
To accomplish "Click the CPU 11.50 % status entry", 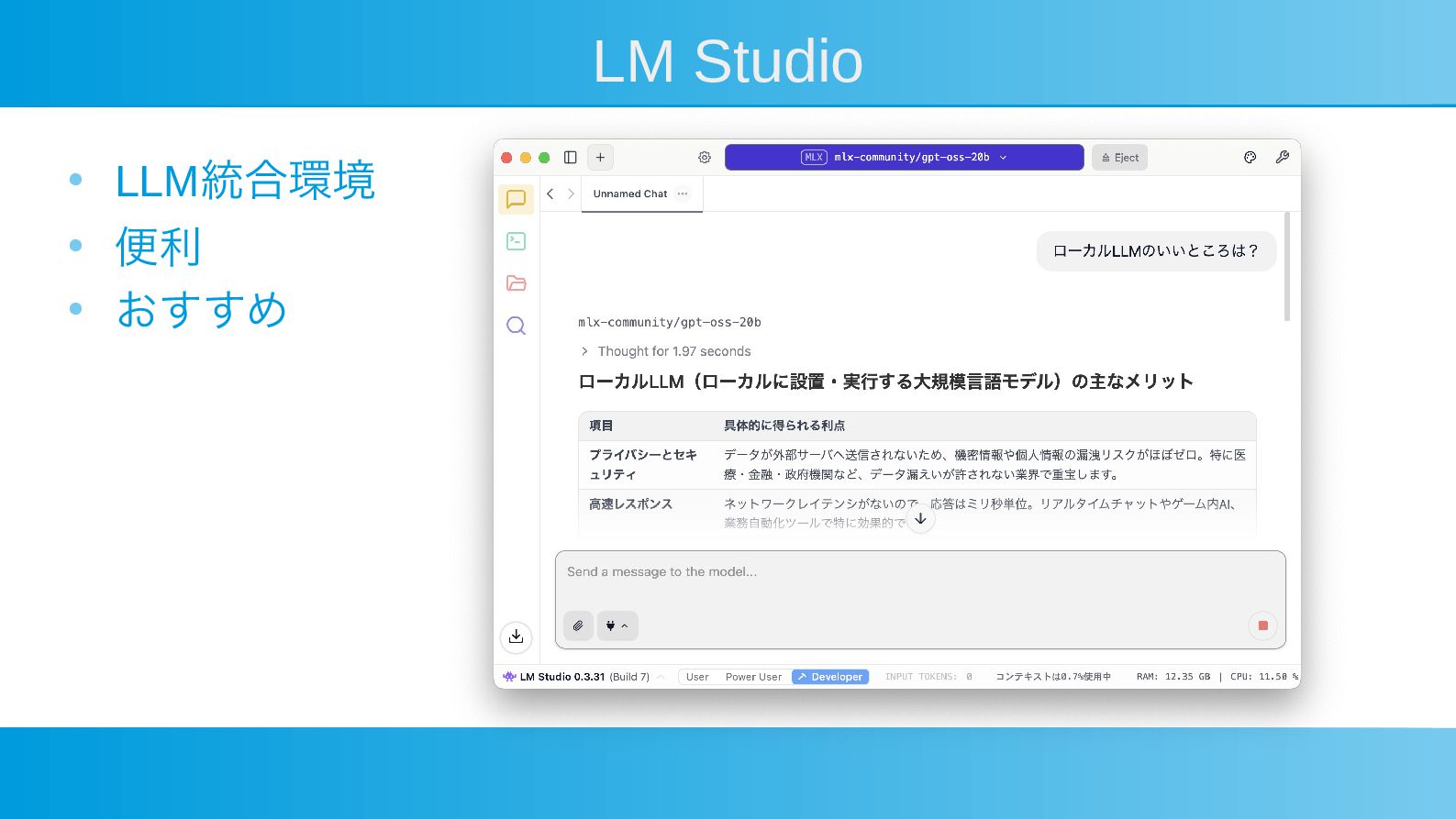I will [1264, 677].
